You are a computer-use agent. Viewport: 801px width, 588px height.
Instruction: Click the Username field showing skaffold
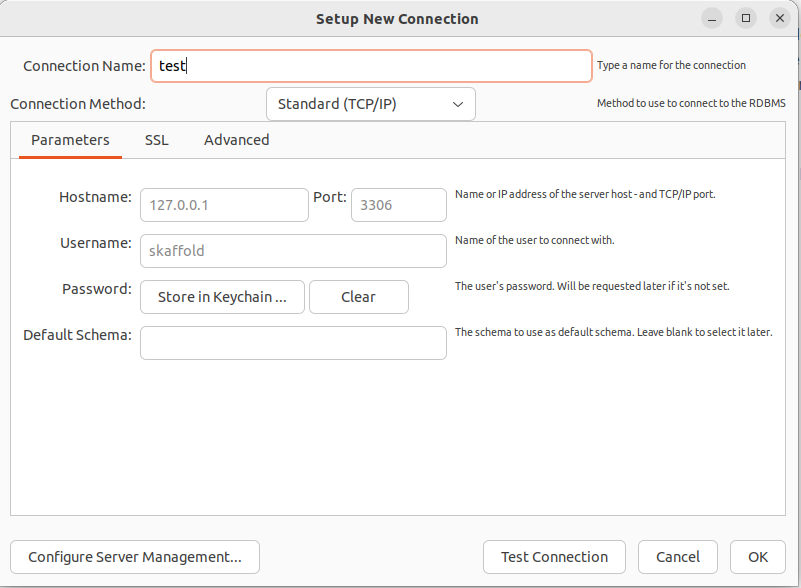[x=293, y=251]
